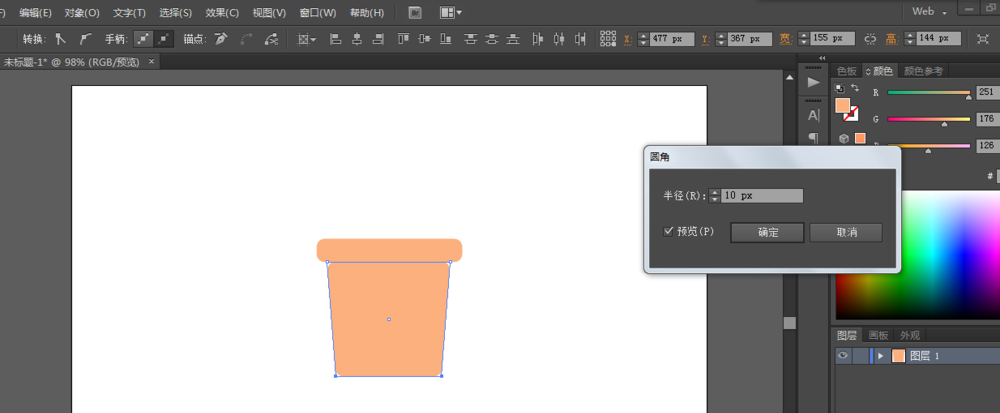Click the 宽 width input field
The image size is (1000, 413).
click(832, 39)
